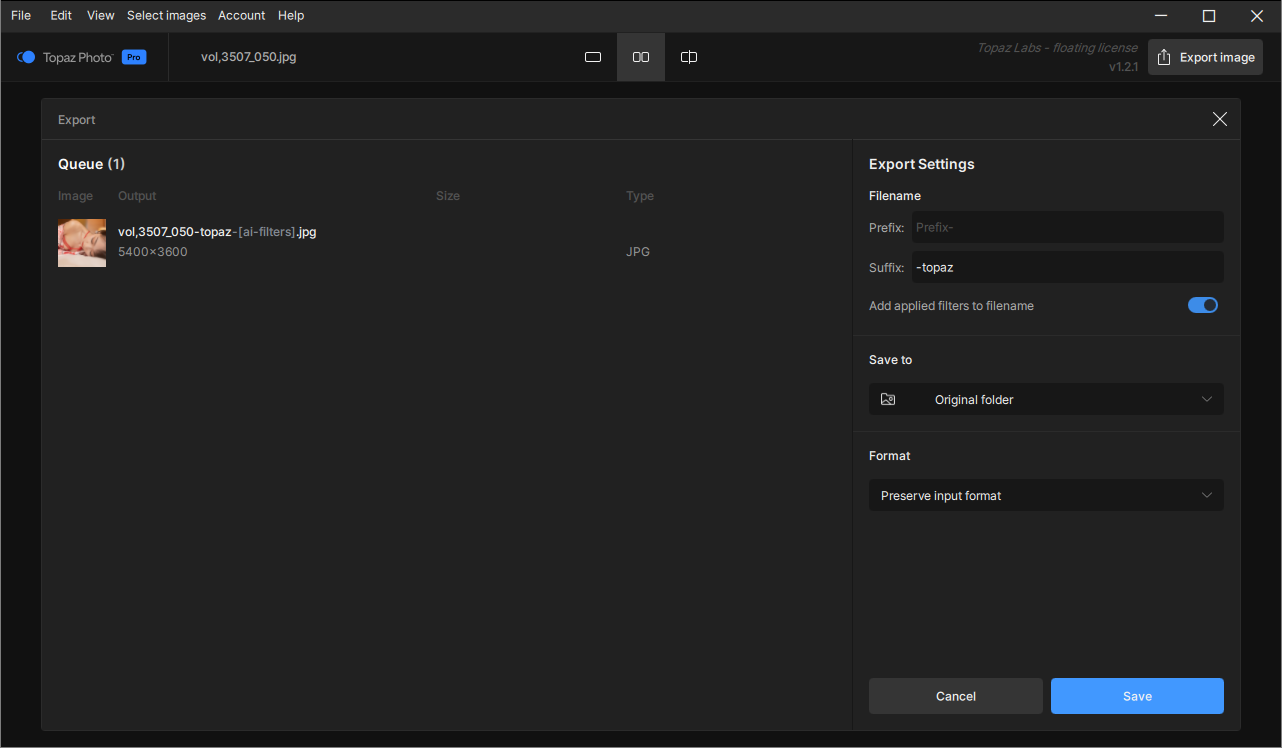Open the File menu
The width and height of the screenshot is (1282, 748).
21,15
